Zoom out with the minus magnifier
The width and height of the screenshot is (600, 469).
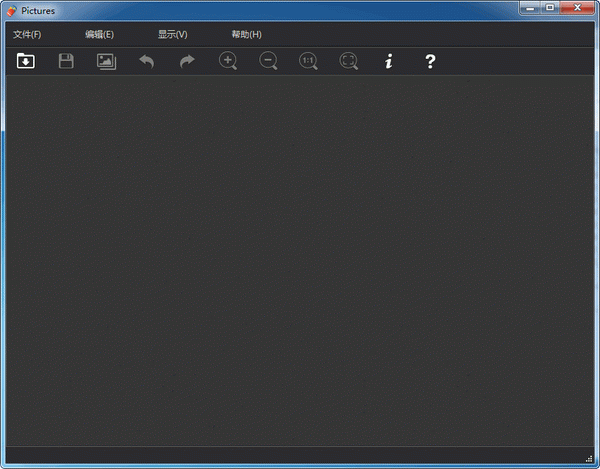pyautogui.click(x=268, y=61)
